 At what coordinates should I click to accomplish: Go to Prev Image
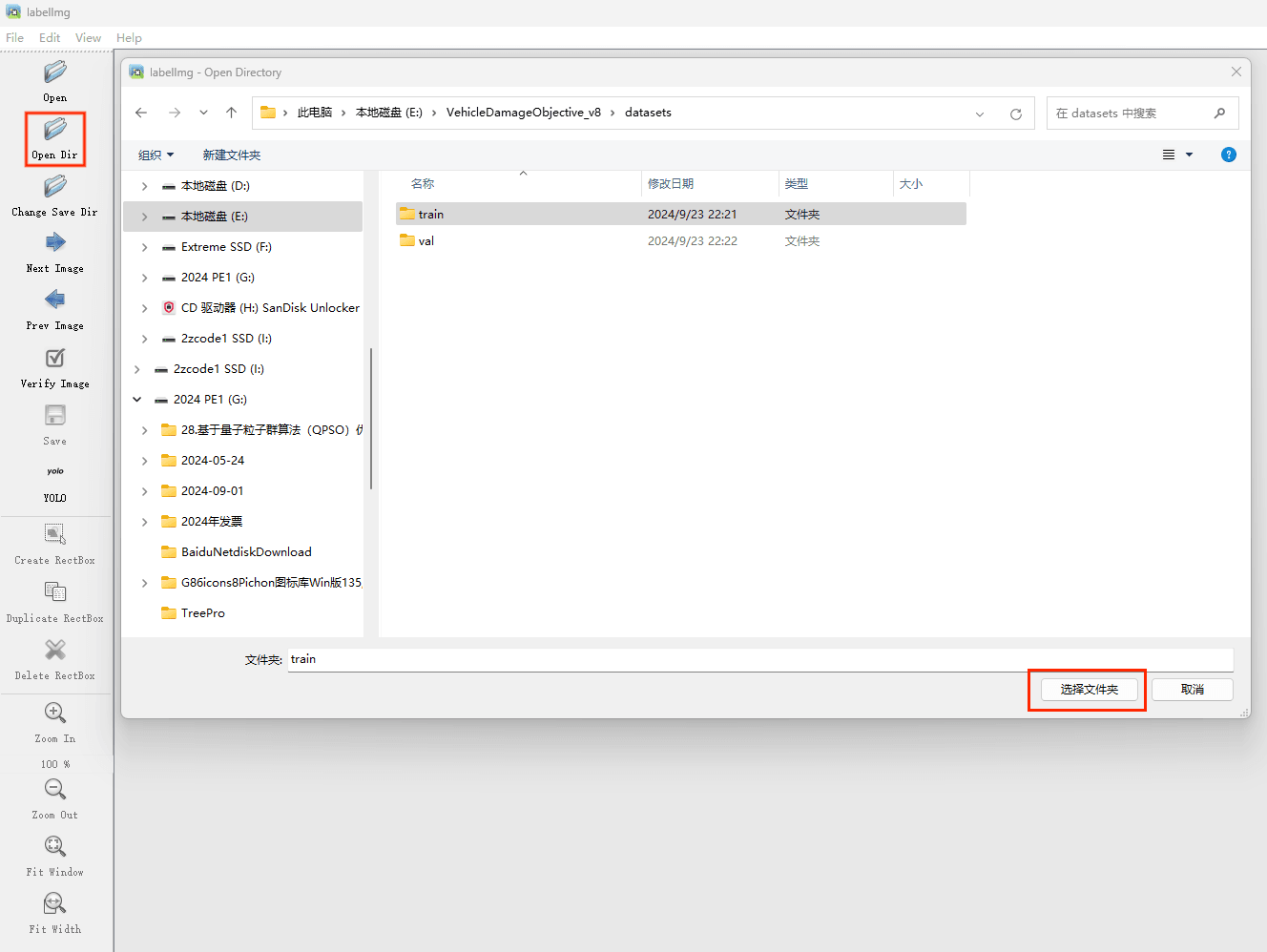(55, 300)
